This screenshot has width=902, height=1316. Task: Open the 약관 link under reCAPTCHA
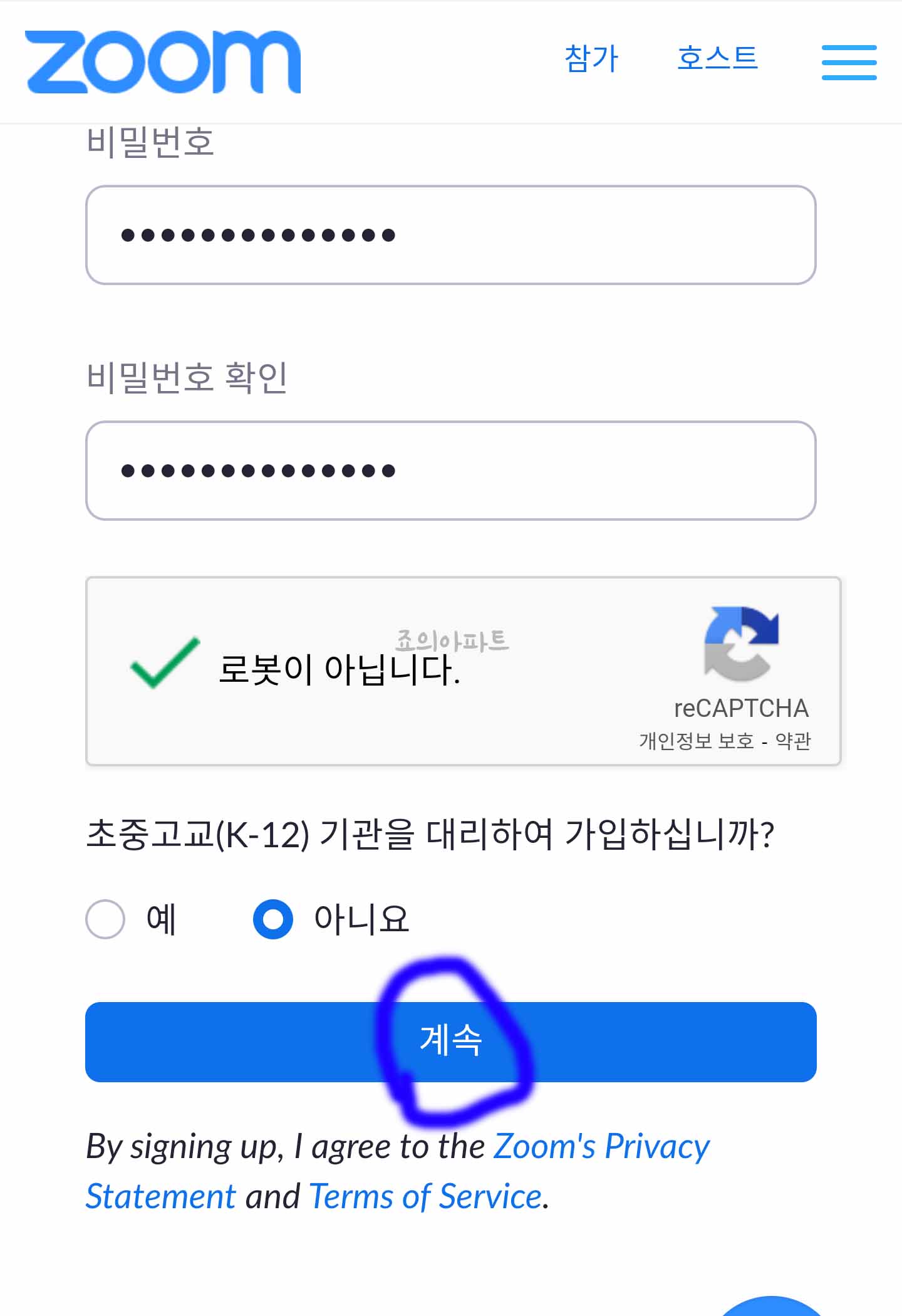[x=793, y=741]
